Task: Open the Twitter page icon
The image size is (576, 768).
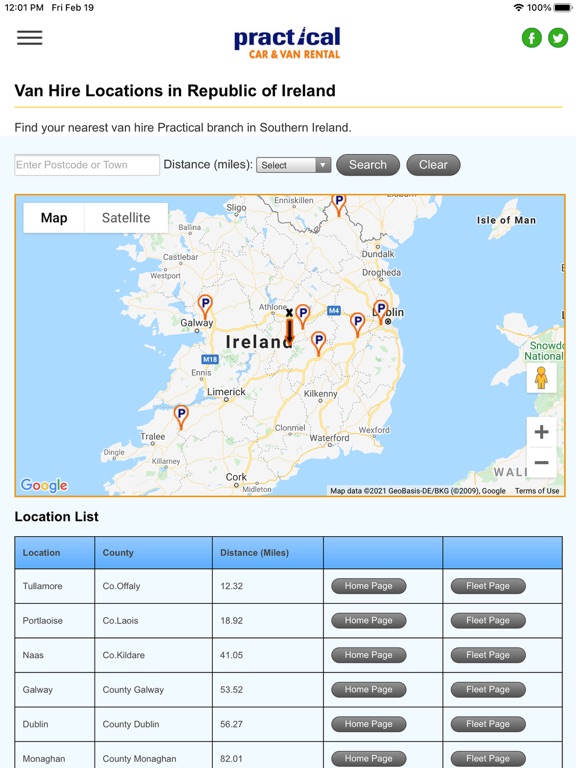Action: tap(558, 38)
